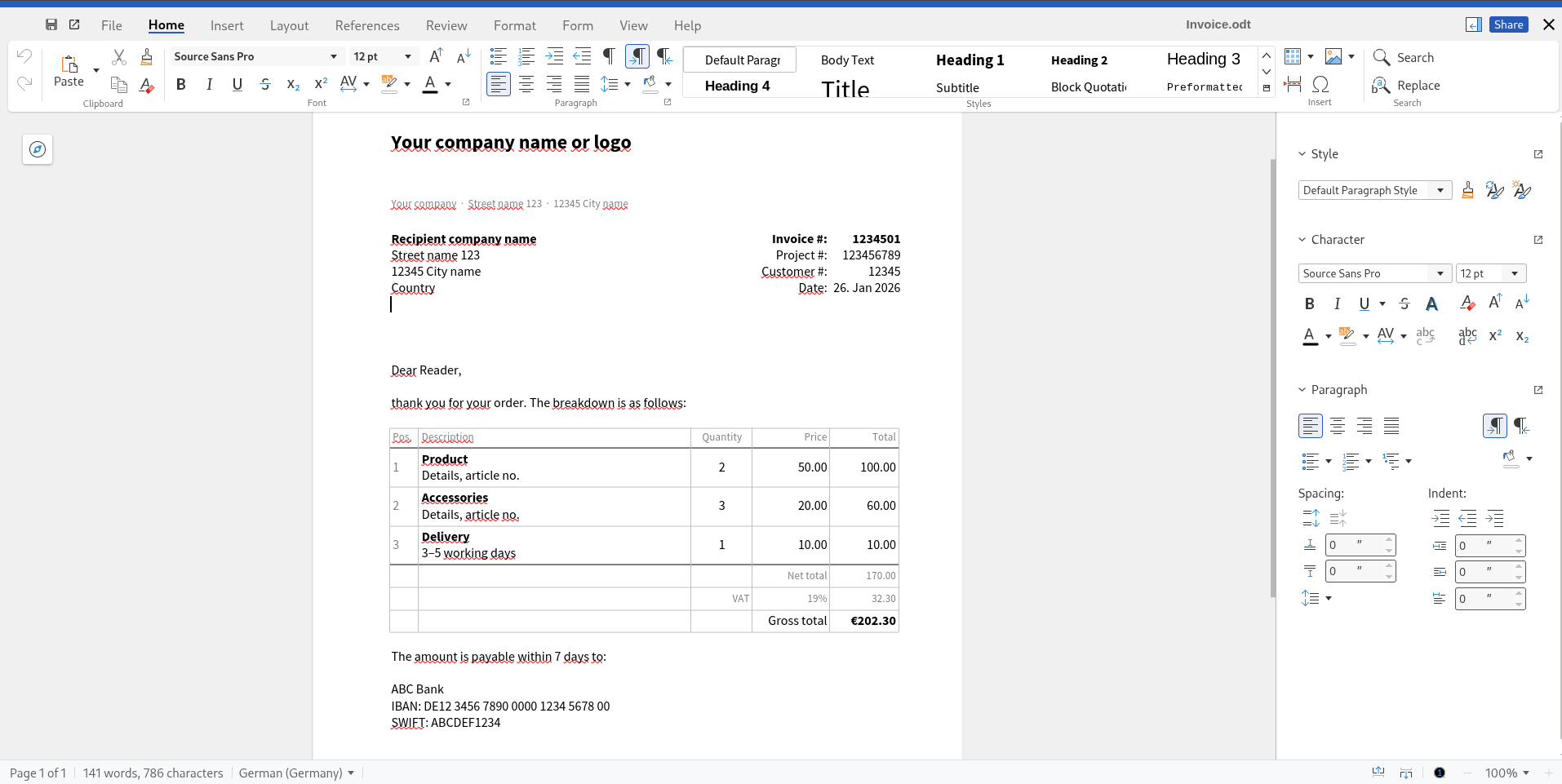
Task: Click the Justified alignment icon in ribbon
Action: tap(582, 84)
